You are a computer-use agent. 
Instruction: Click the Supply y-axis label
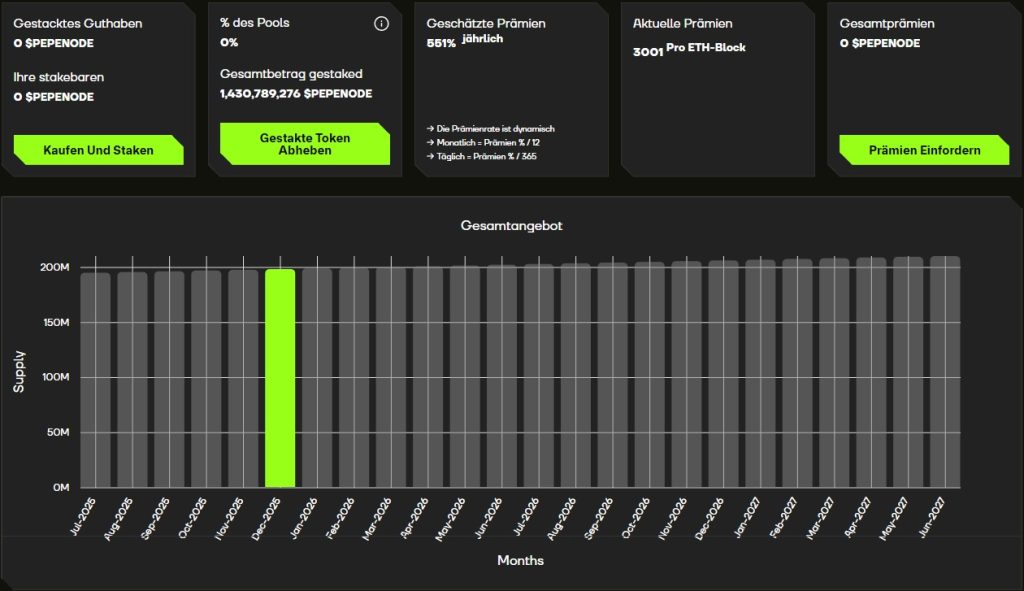click(19, 370)
